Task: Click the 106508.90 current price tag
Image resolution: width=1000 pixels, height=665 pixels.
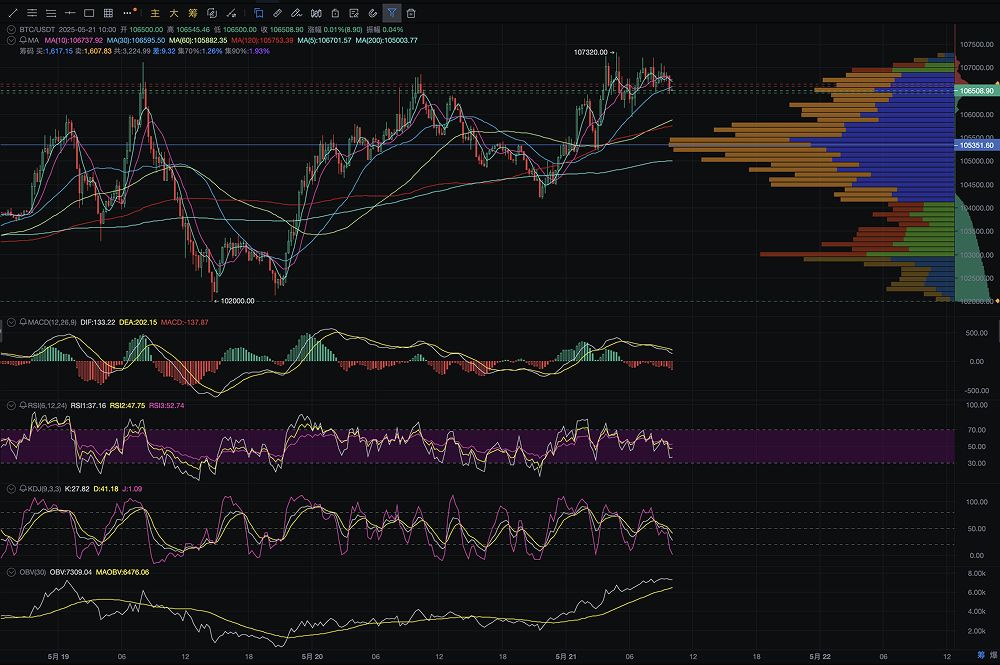Action: [976, 90]
